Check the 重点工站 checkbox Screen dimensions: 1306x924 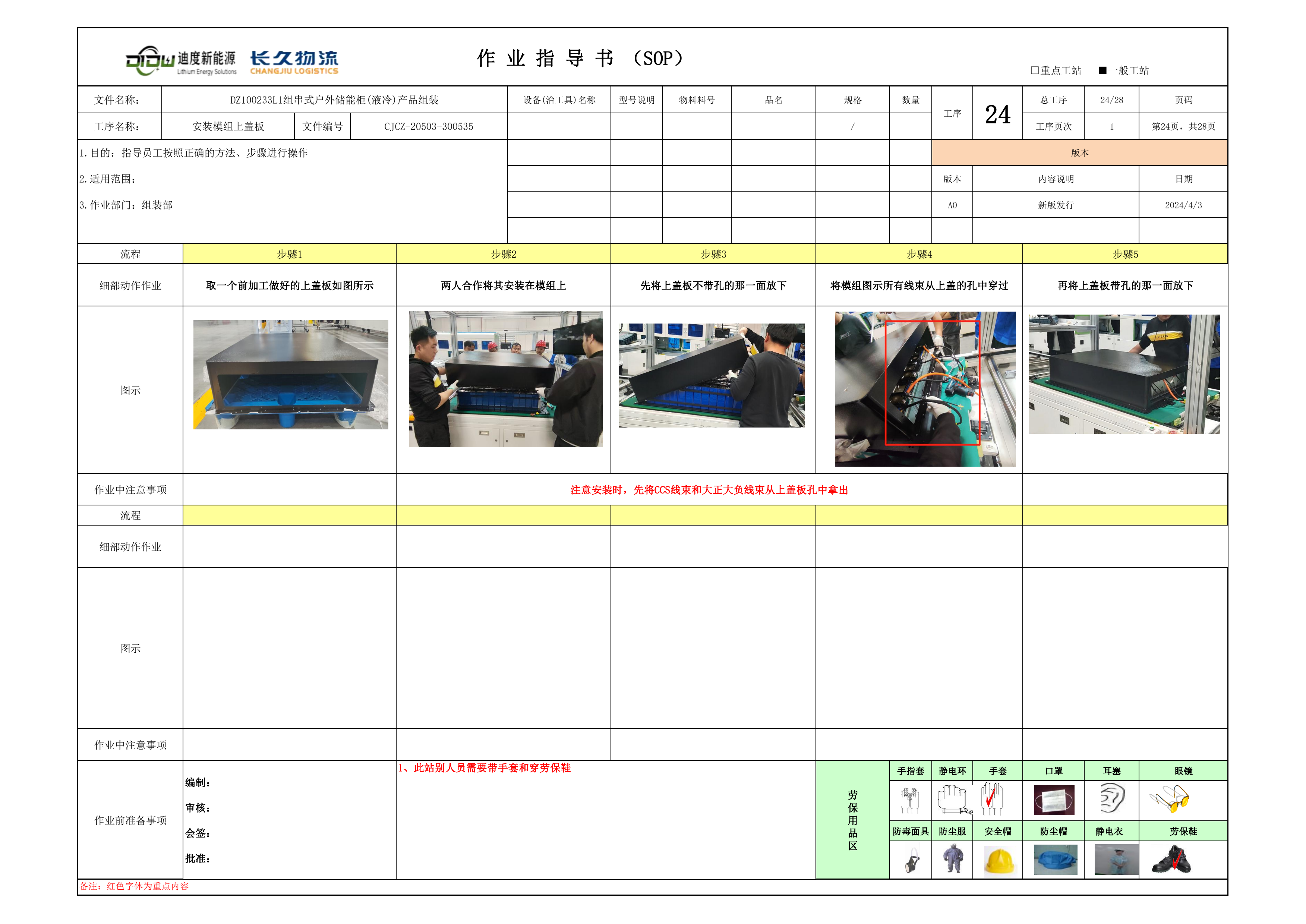[x=1035, y=70]
